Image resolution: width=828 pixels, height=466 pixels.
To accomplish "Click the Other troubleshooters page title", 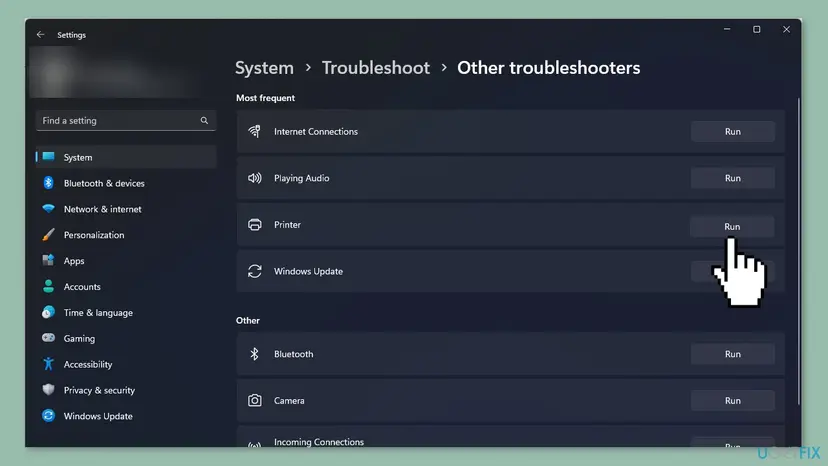I will (x=549, y=68).
